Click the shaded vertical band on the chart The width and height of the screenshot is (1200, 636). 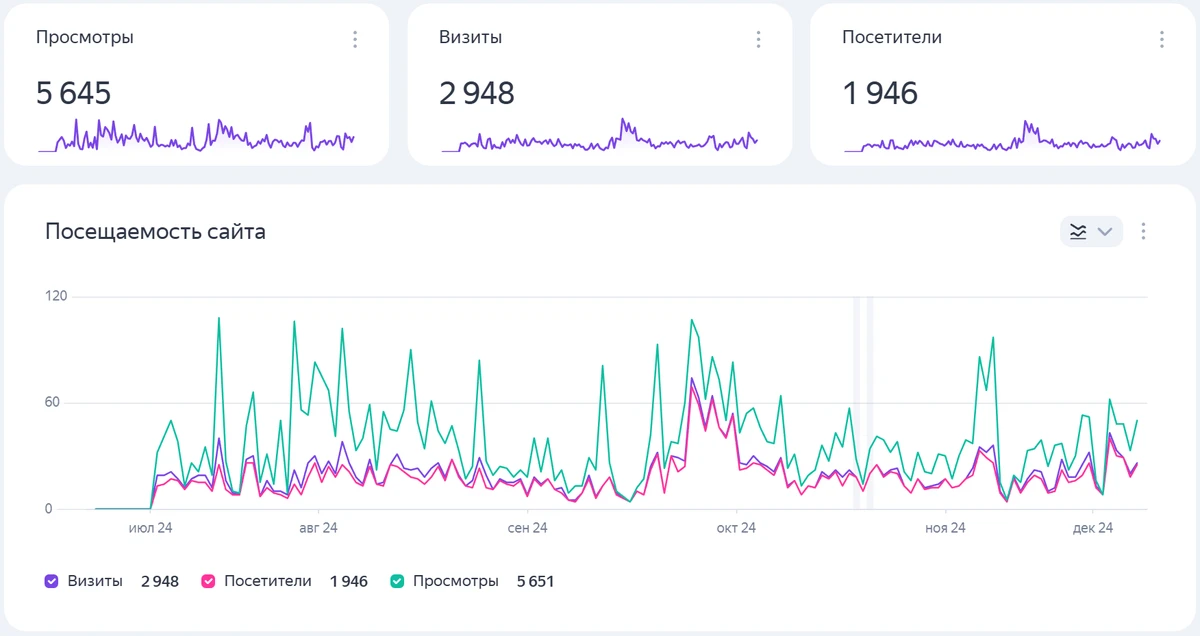863,400
